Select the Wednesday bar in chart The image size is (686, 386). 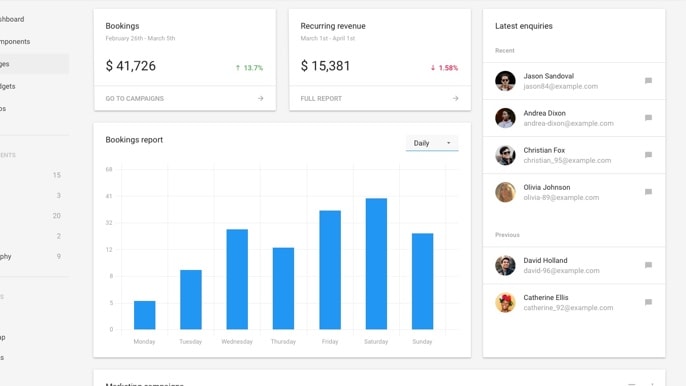click(x=237, y=279)
